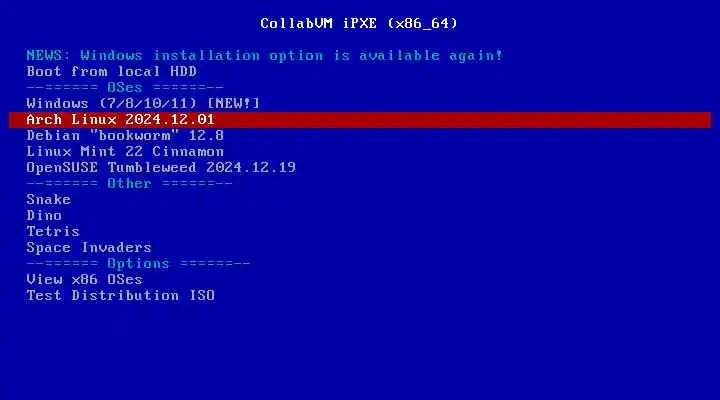This screenshot has width=720, height=400.
Task: Click the NEWS Windows installation announcement line
Action: (x=264, y=56)
